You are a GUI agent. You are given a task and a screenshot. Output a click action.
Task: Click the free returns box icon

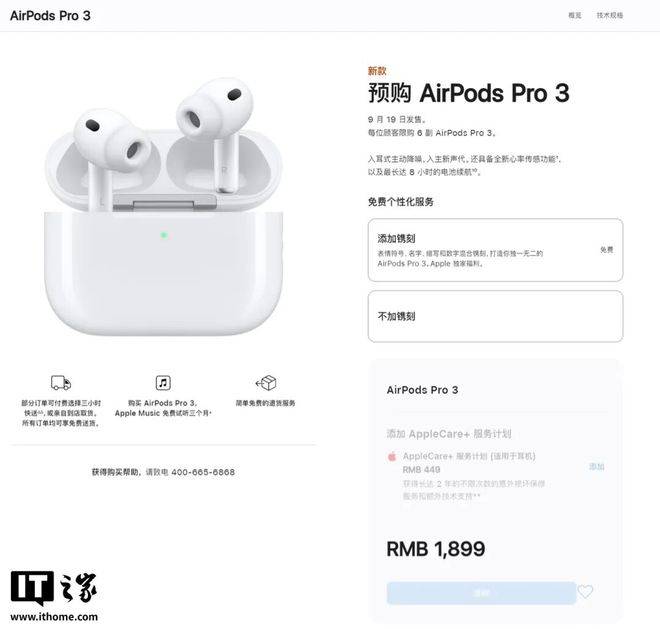click(x=266, y=383)
